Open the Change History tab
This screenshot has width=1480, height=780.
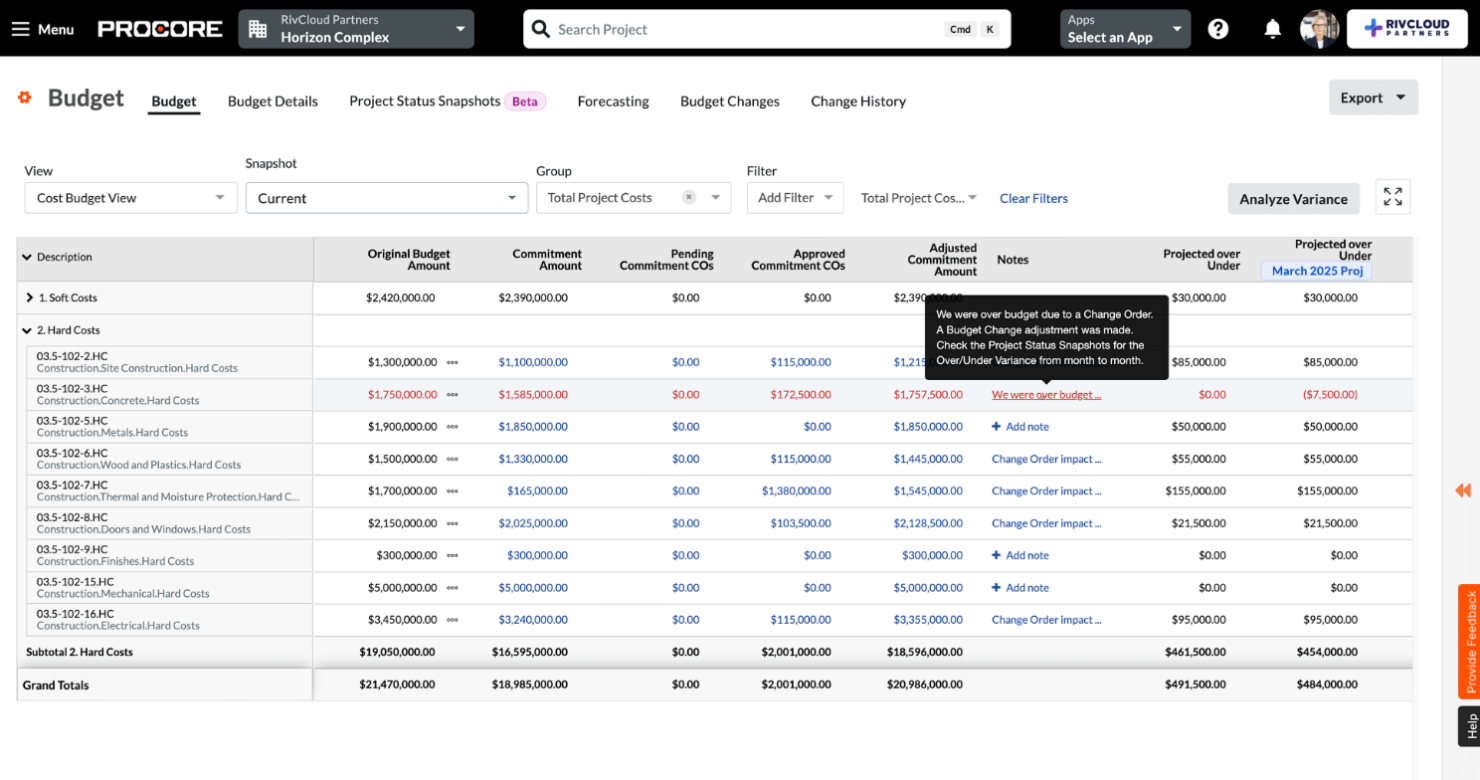(x=858, y=101)
